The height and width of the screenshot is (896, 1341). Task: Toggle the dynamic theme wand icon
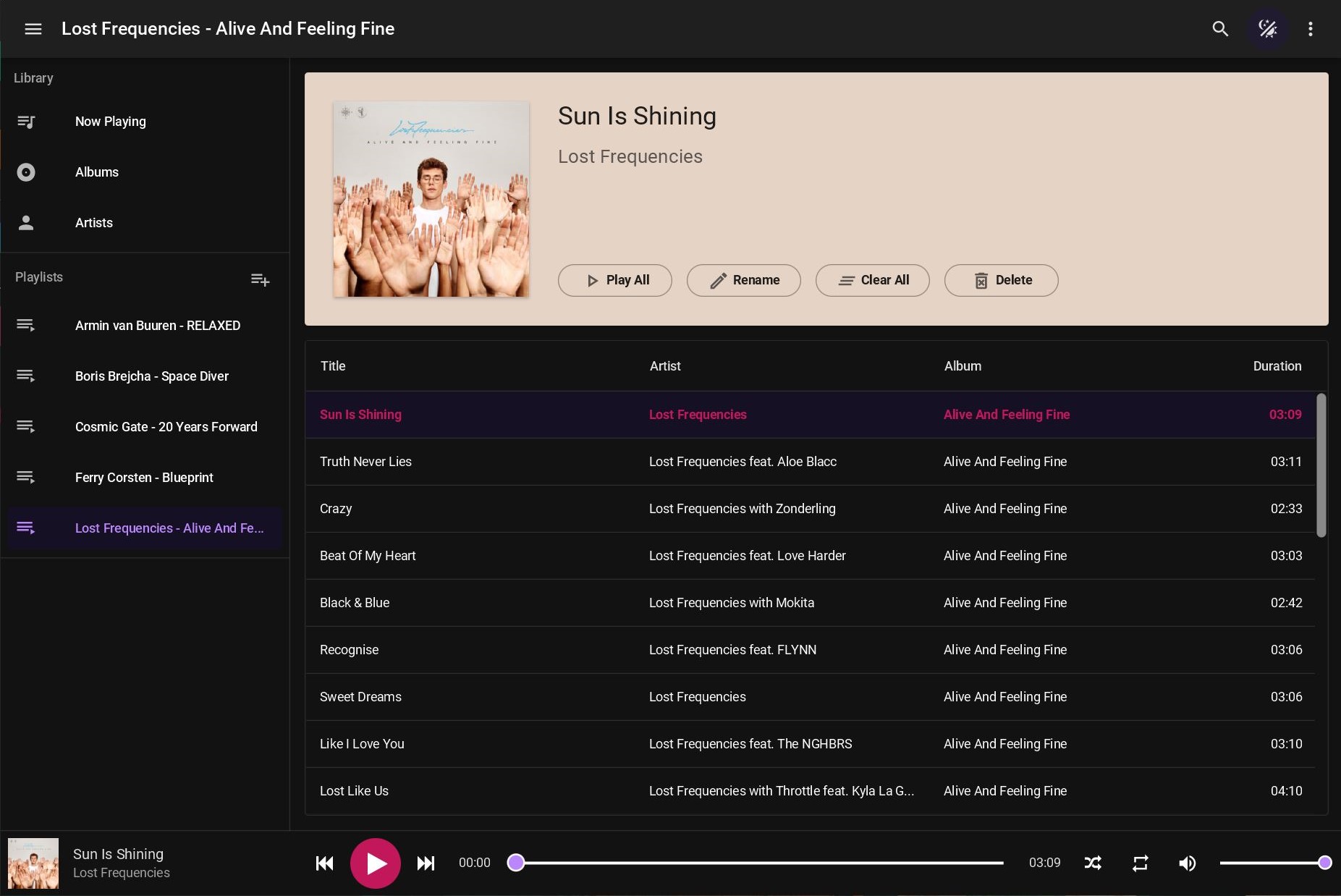1267,29
